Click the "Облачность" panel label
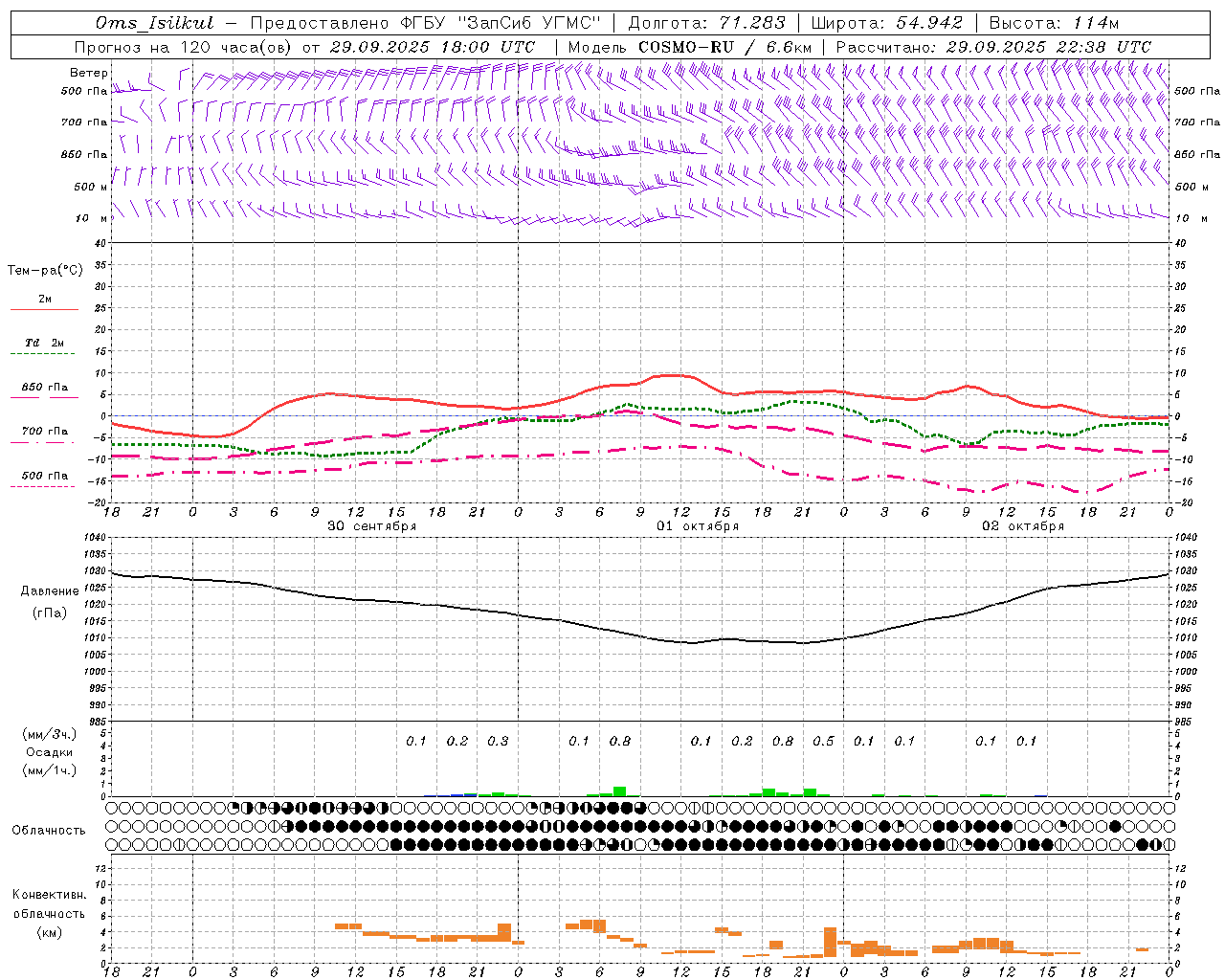 tap(49, 831)
